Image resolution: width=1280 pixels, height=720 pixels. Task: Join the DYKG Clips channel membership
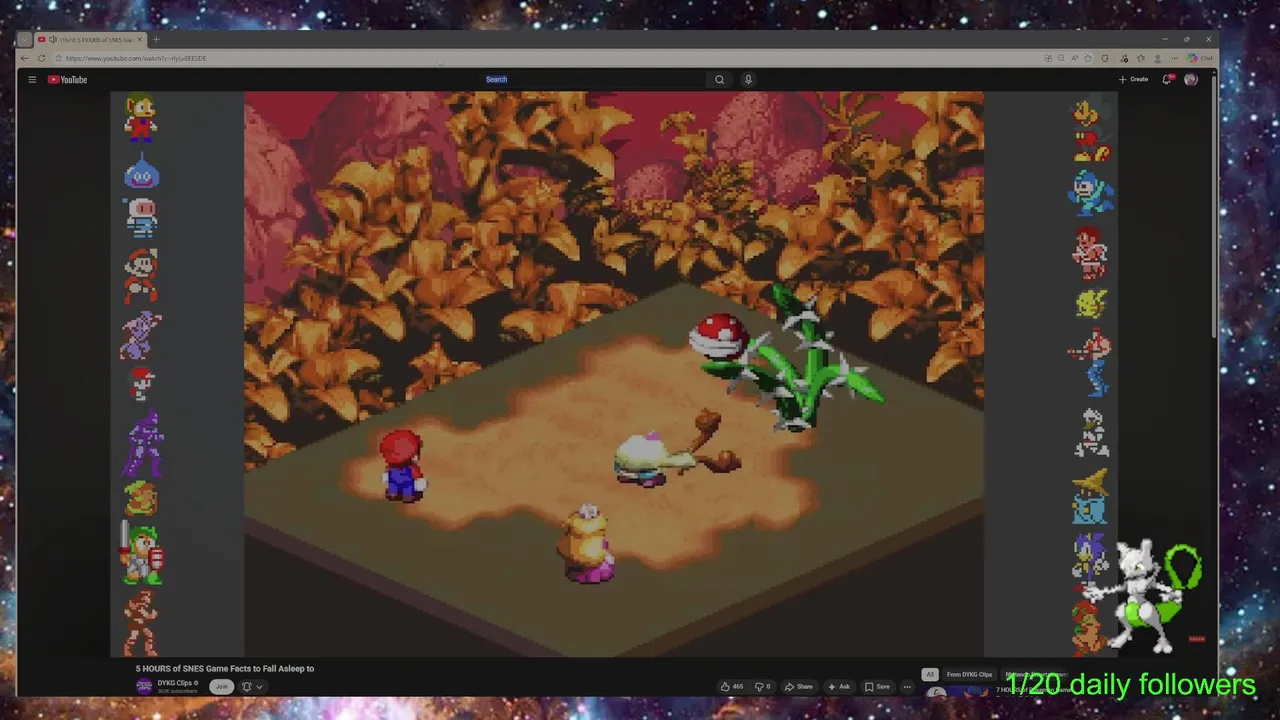click(x=222, y=686)
